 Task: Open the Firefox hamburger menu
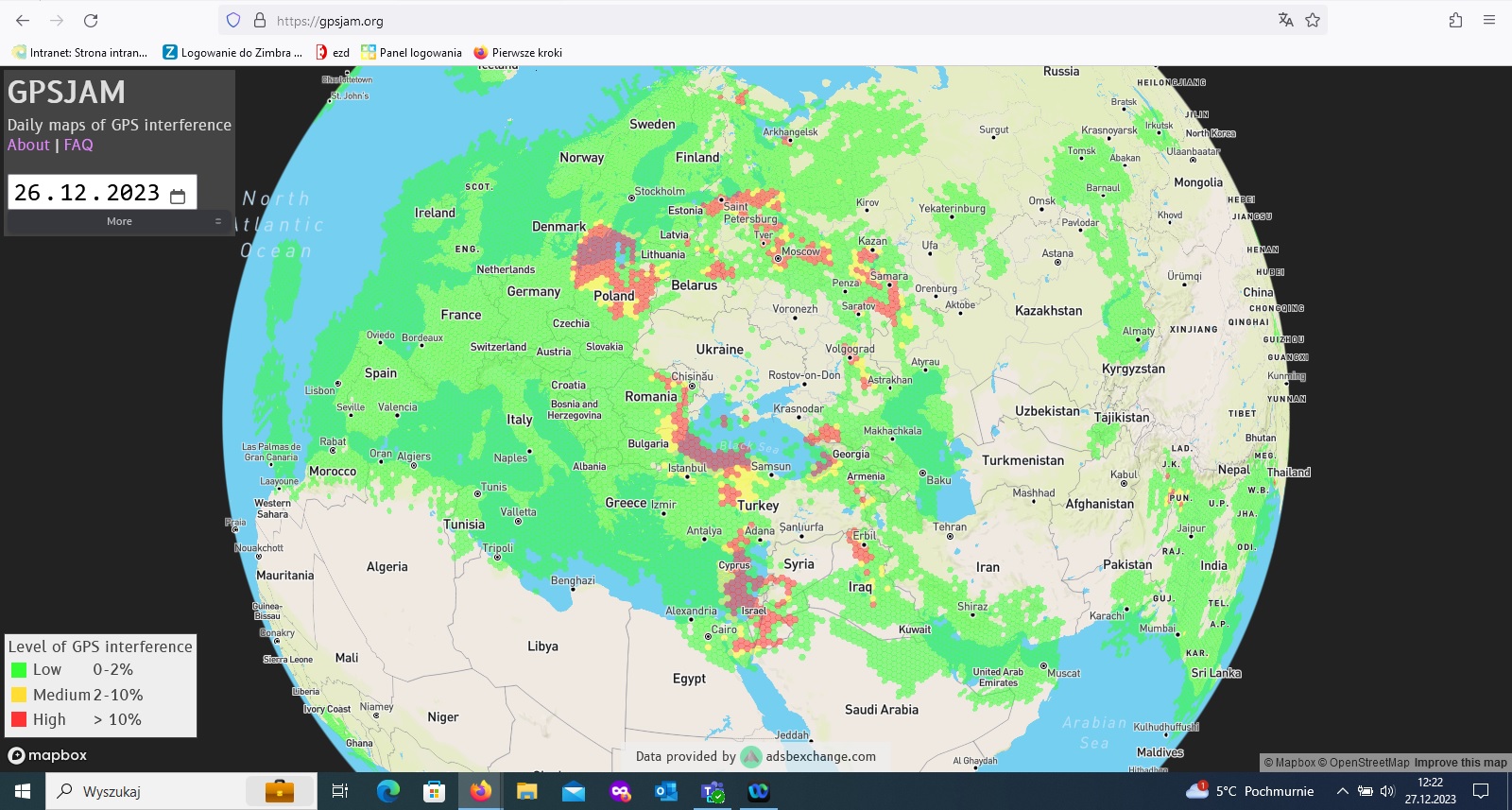(x=1489, y=20)
